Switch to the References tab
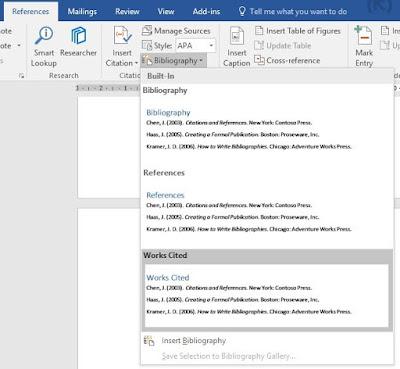The width and height of the screenshot is (400, 369). pos(31,11)
